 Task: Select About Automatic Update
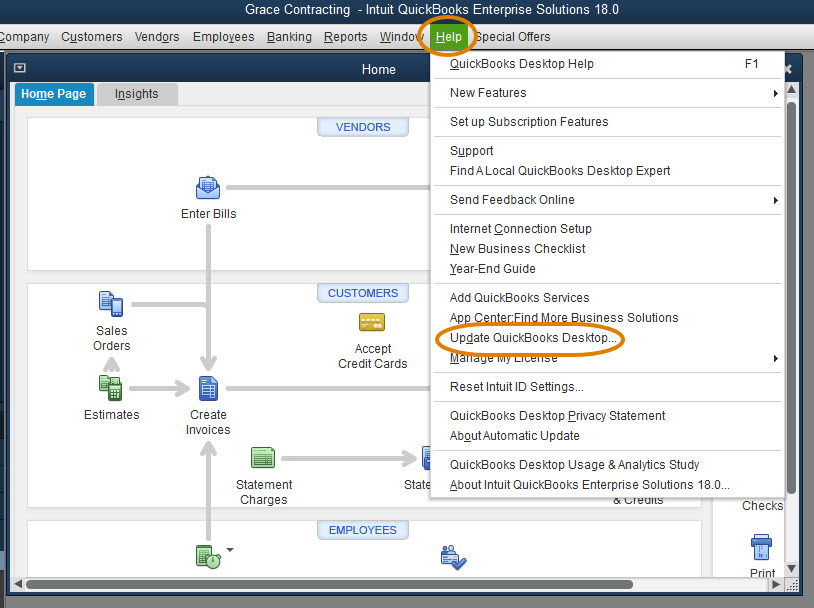click(x=606, y=436)
